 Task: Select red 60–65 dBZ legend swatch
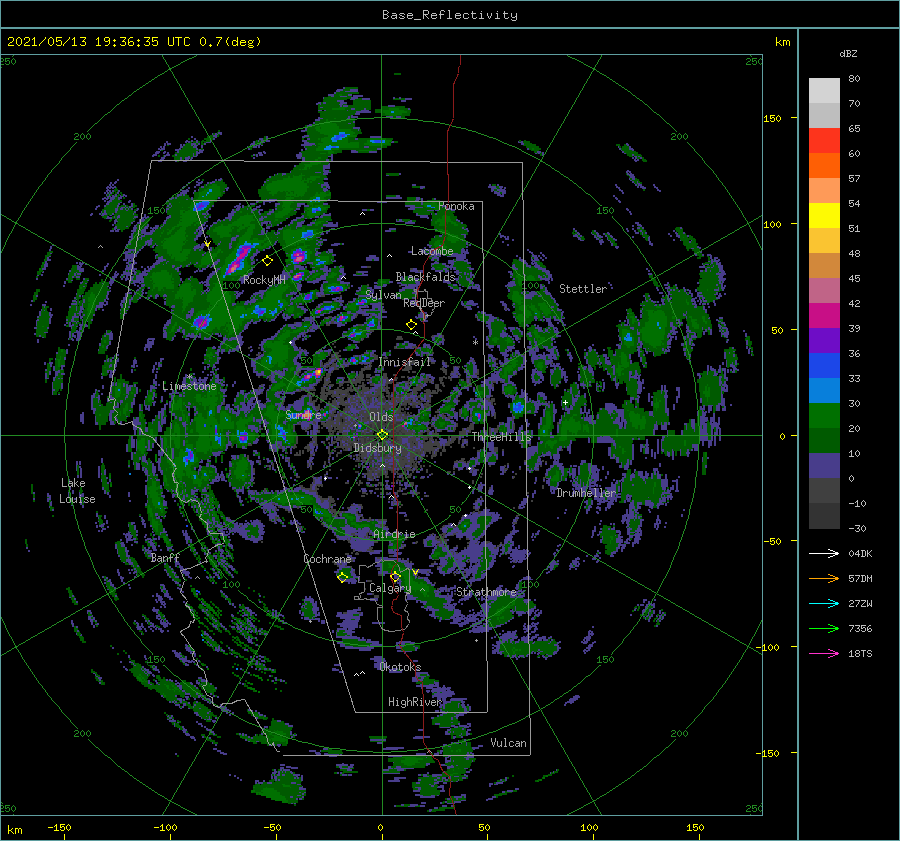(824, 140)
